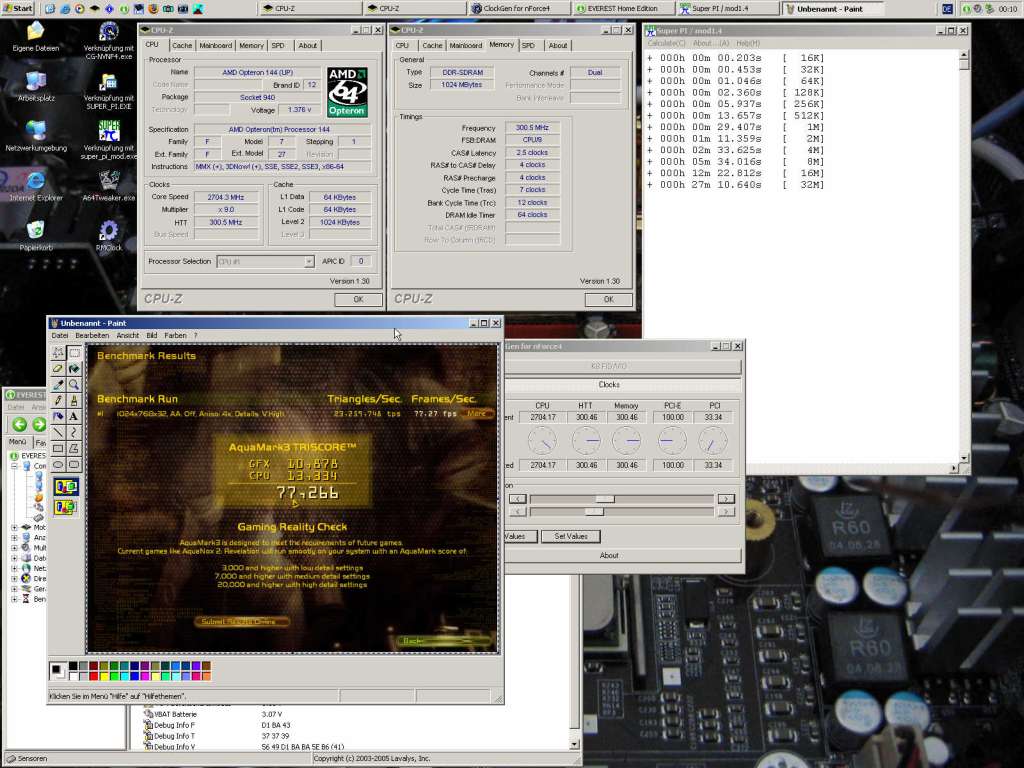Viewport: 1024px width, 768px height.
Task: Click Set Values button in ClockGen
Action: tap(571, 536)
